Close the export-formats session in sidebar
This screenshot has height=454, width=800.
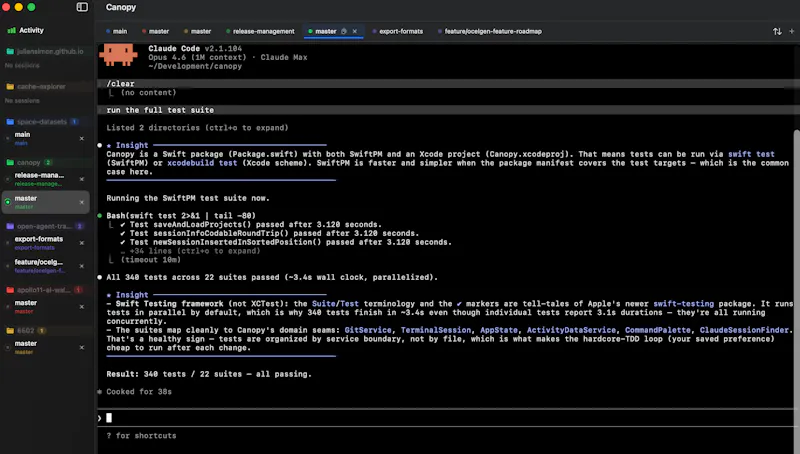pos(82,243)
